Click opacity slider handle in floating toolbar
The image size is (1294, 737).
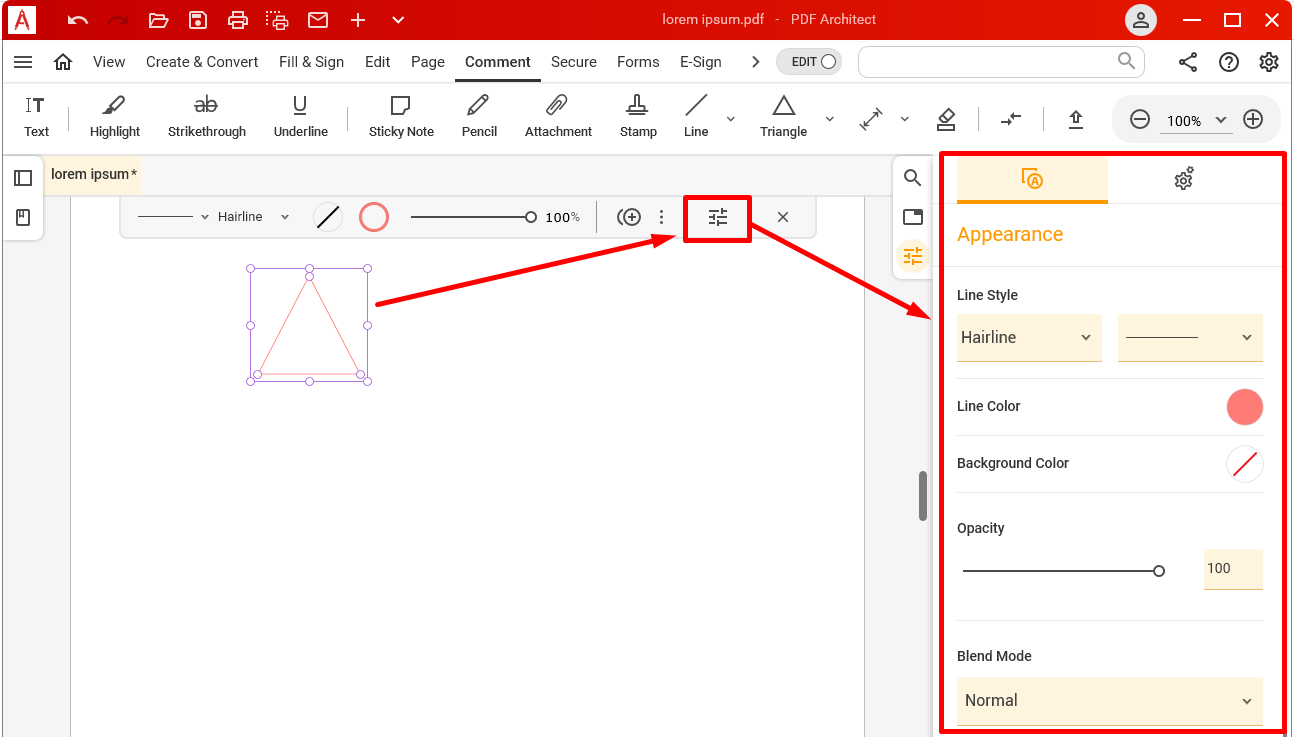531,217
